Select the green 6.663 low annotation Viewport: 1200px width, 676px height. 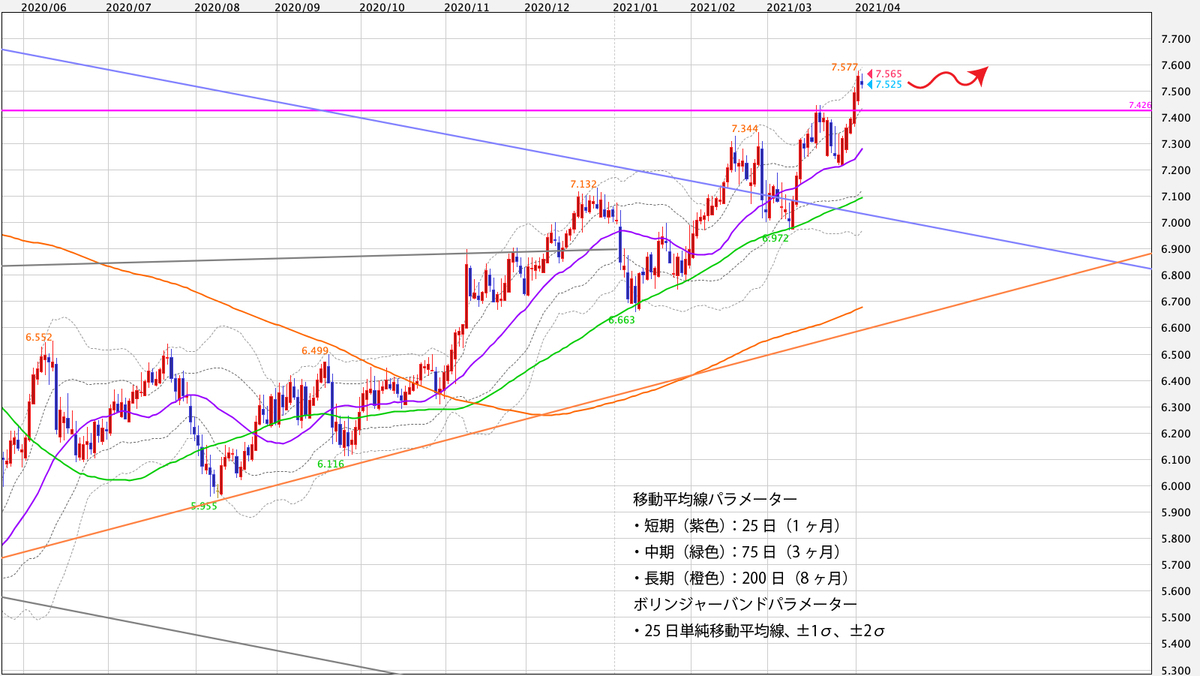[622, 319]
